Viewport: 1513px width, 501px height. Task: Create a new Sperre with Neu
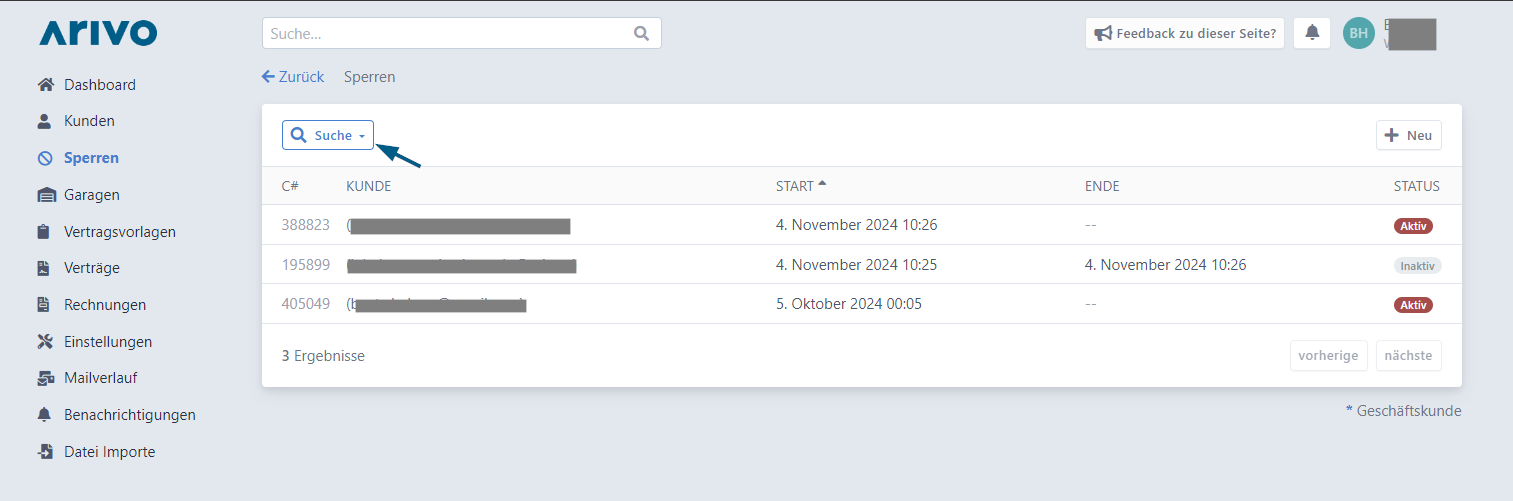click(x=1409, y=135)
